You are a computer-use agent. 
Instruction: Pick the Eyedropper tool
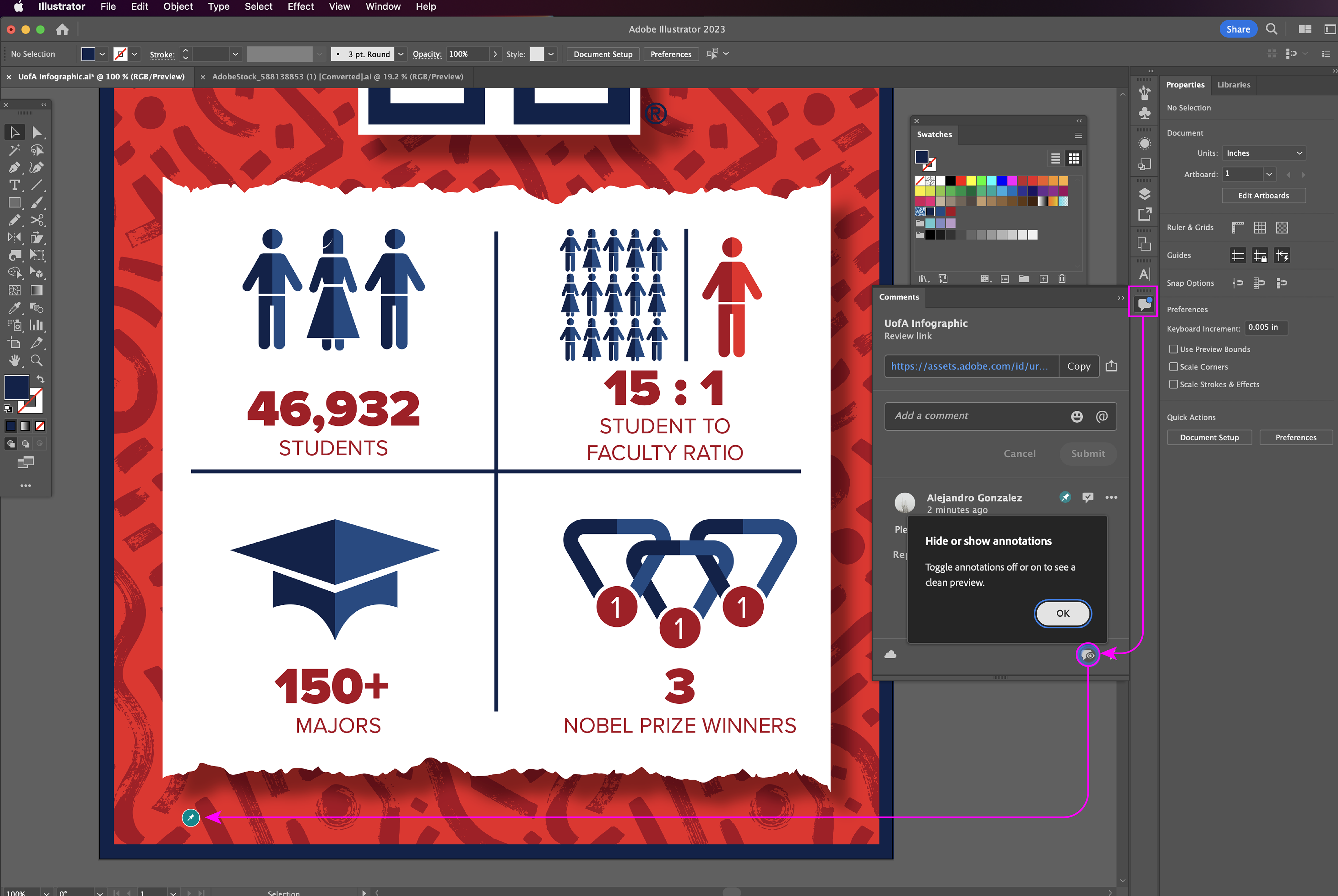pyautogui.click(x=14, y=308)
